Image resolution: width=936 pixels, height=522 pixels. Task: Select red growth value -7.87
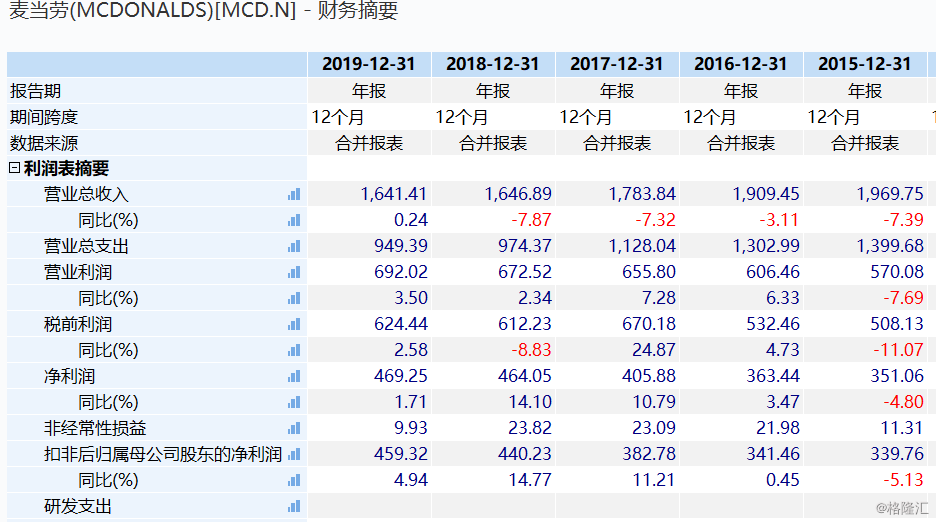click(531, 220)
